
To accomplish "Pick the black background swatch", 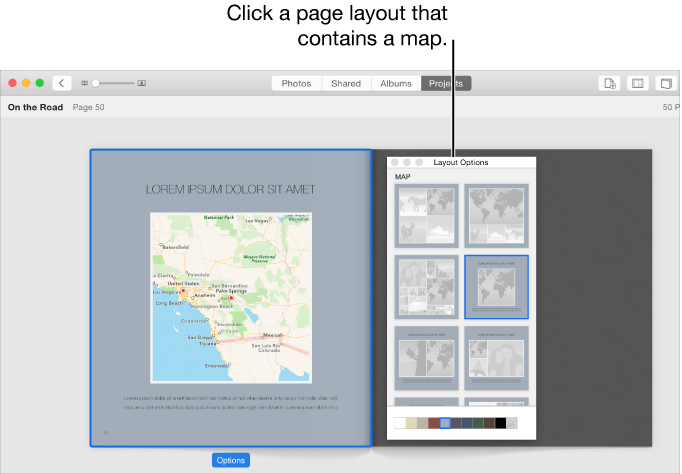I will [501, 423].
